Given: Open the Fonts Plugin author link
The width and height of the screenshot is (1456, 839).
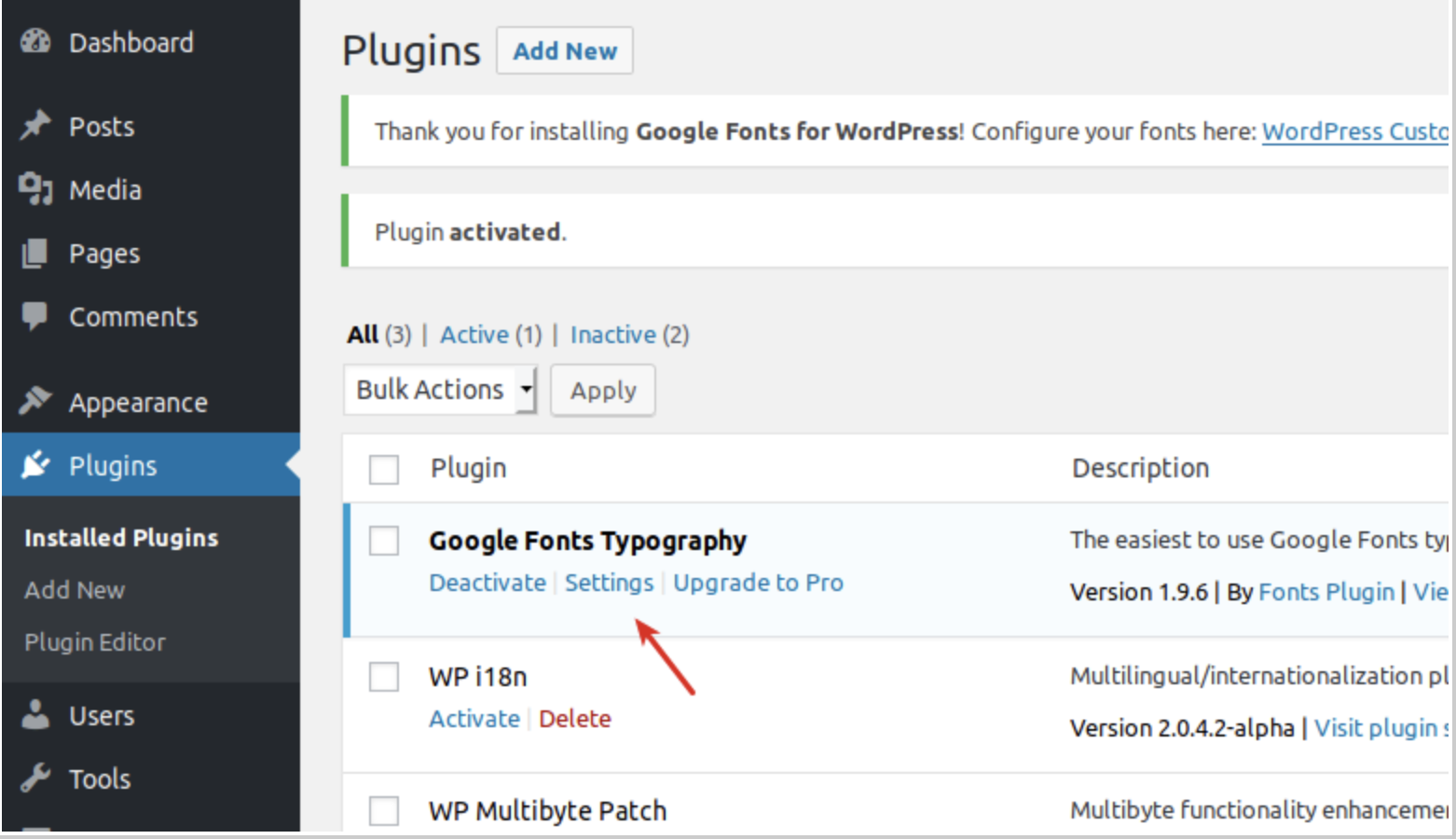Looking at the screenshot, I should click(x=1326, y=592).
